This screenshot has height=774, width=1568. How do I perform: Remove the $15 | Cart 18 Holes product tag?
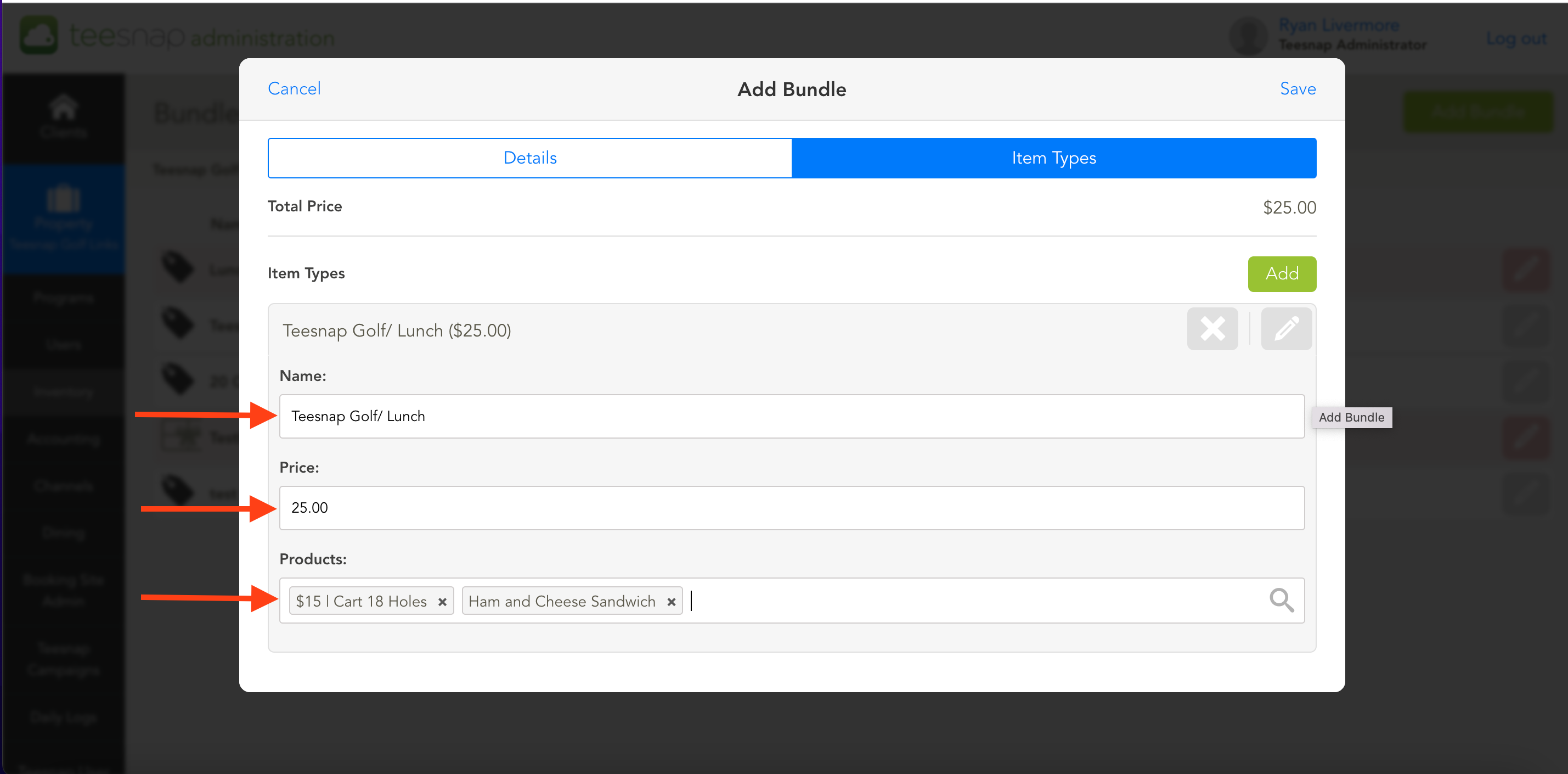pos(443,602)
